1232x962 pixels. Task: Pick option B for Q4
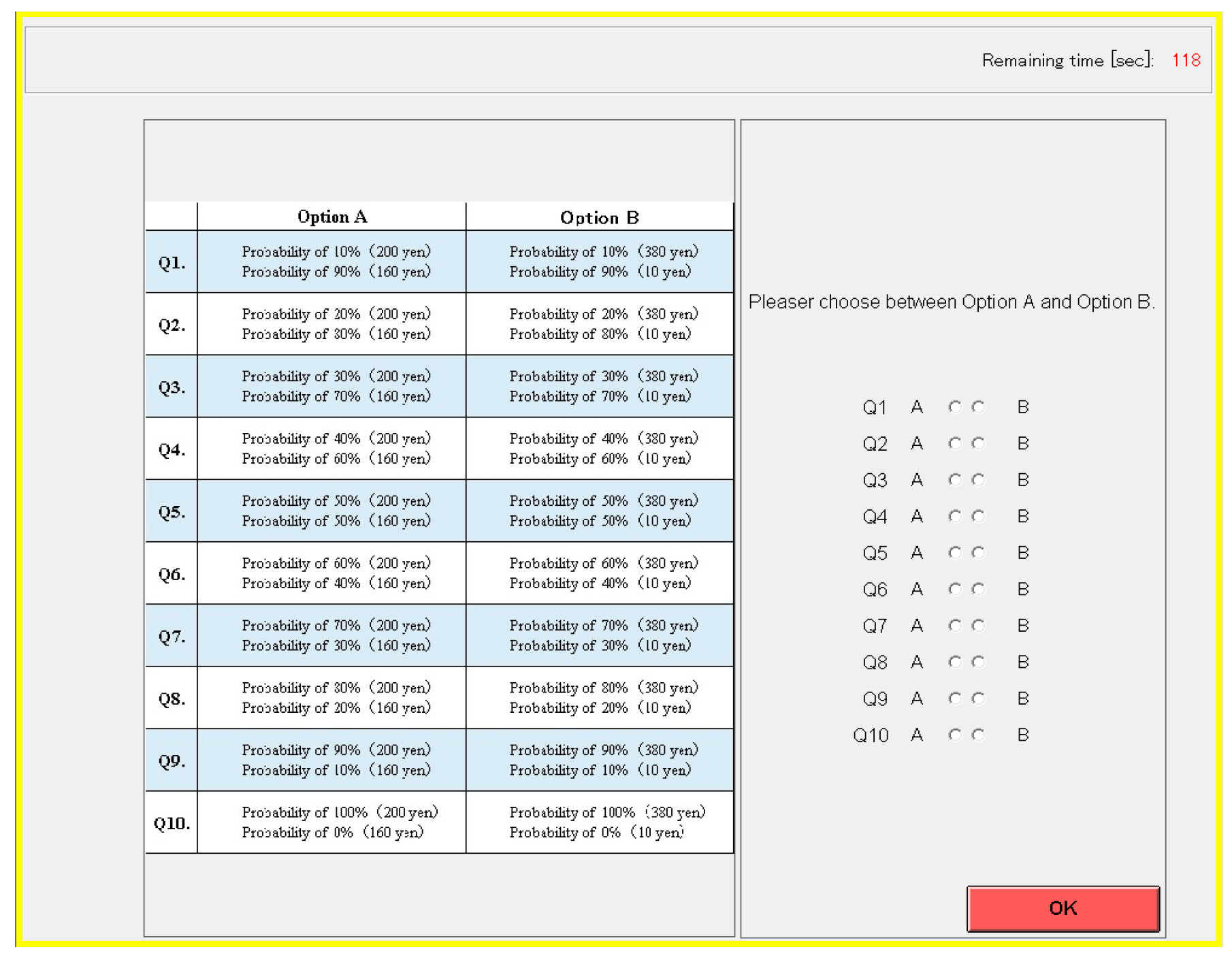pos(978,517)
